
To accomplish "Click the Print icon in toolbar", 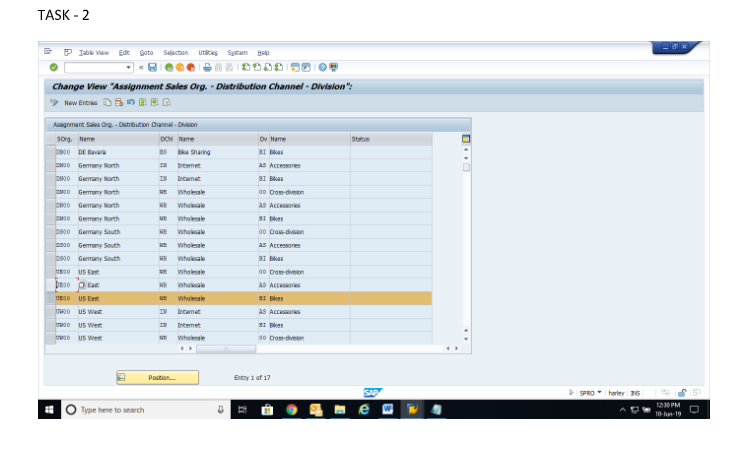I will [207, 68].
